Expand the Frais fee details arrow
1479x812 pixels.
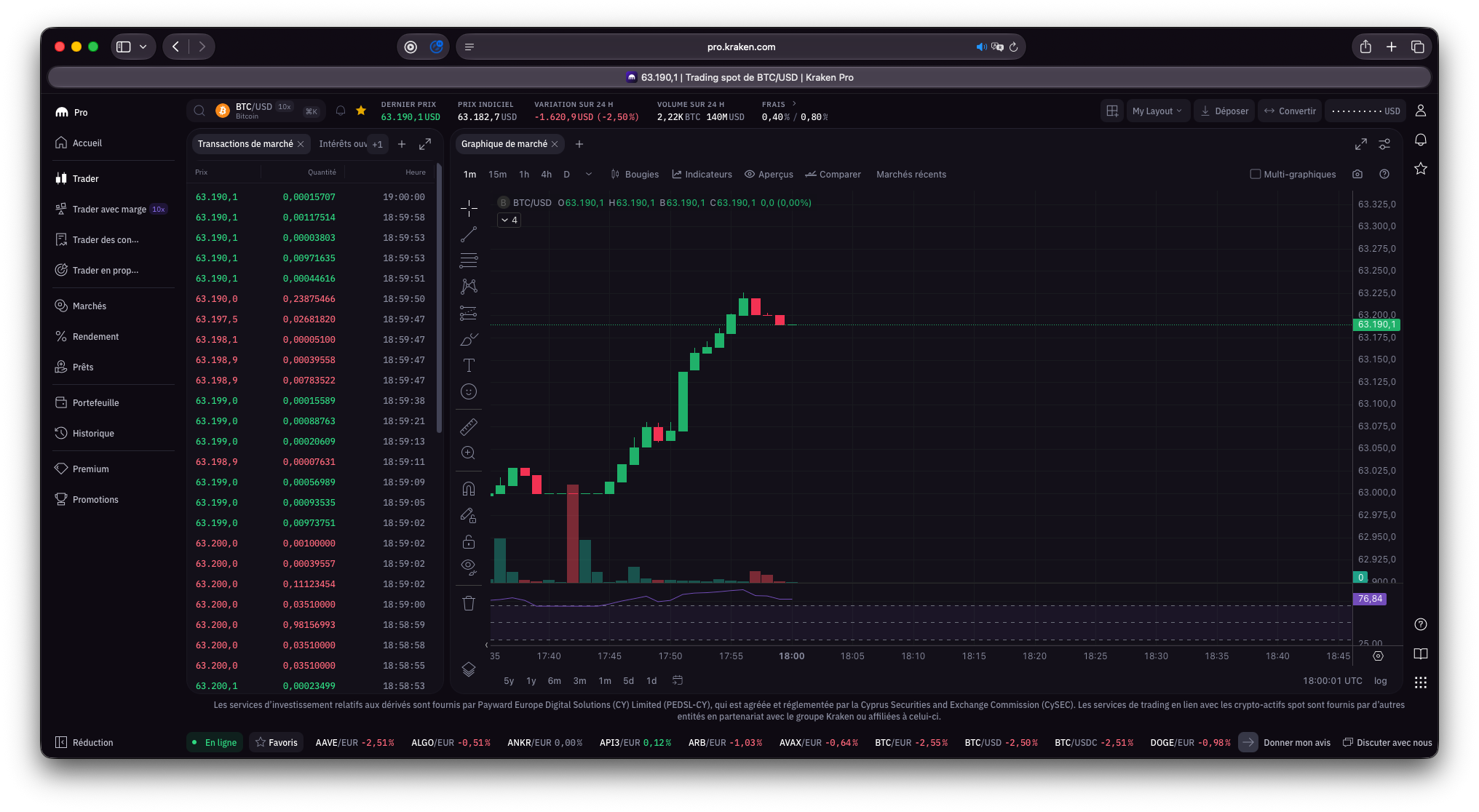tap(794, 104)
